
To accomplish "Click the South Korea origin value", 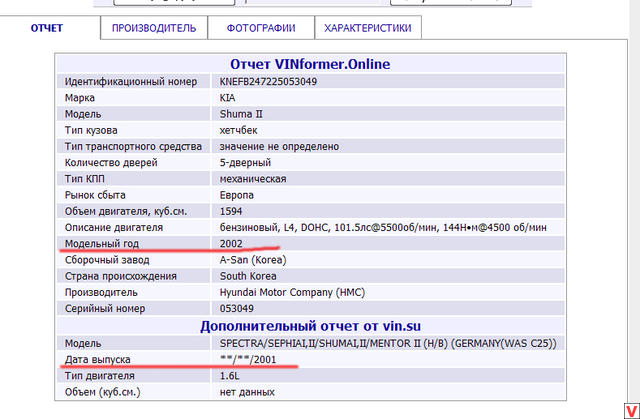I will (248, 276).
